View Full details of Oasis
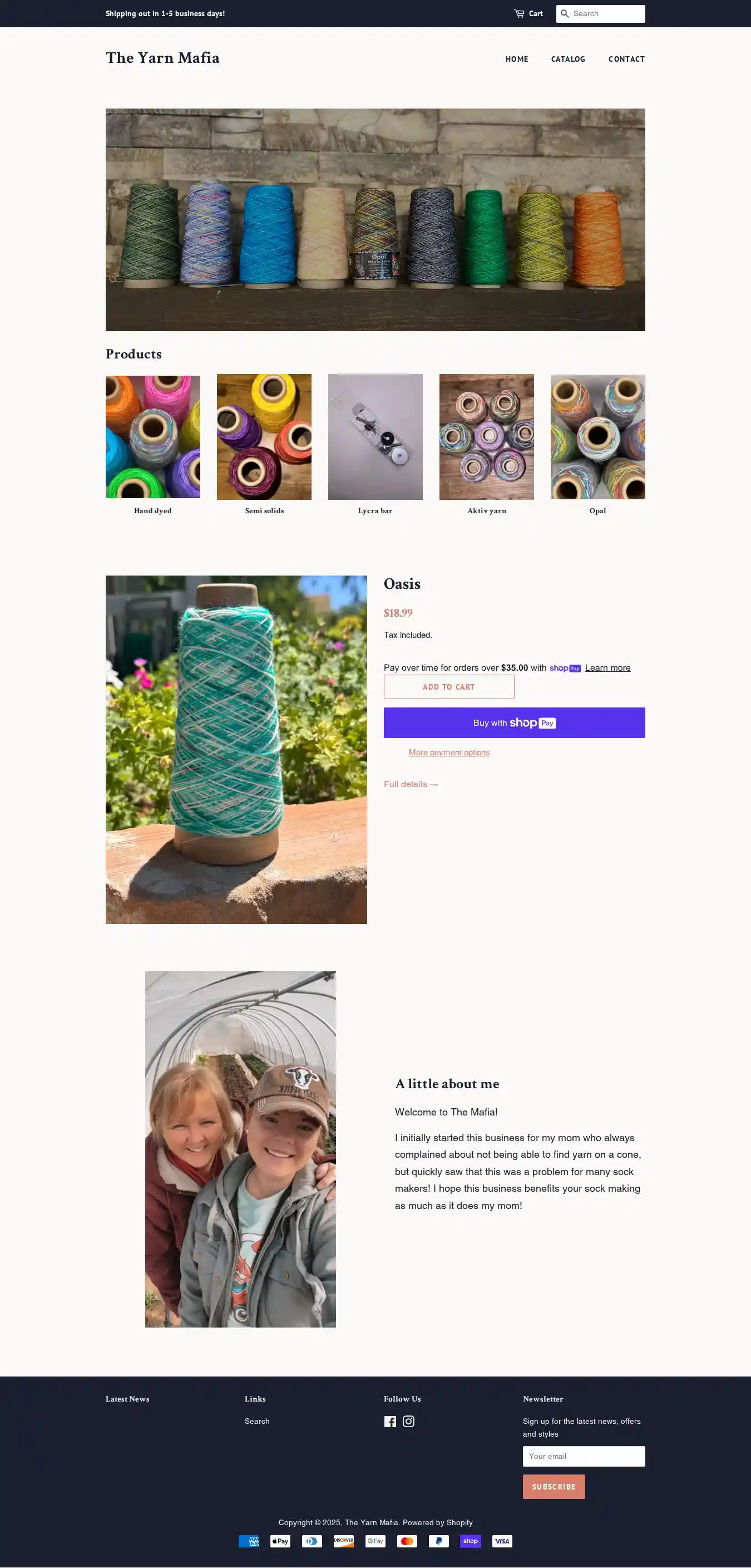Image resolution: width=751 pixels, height=1568 pixels. tap(411, 784)
